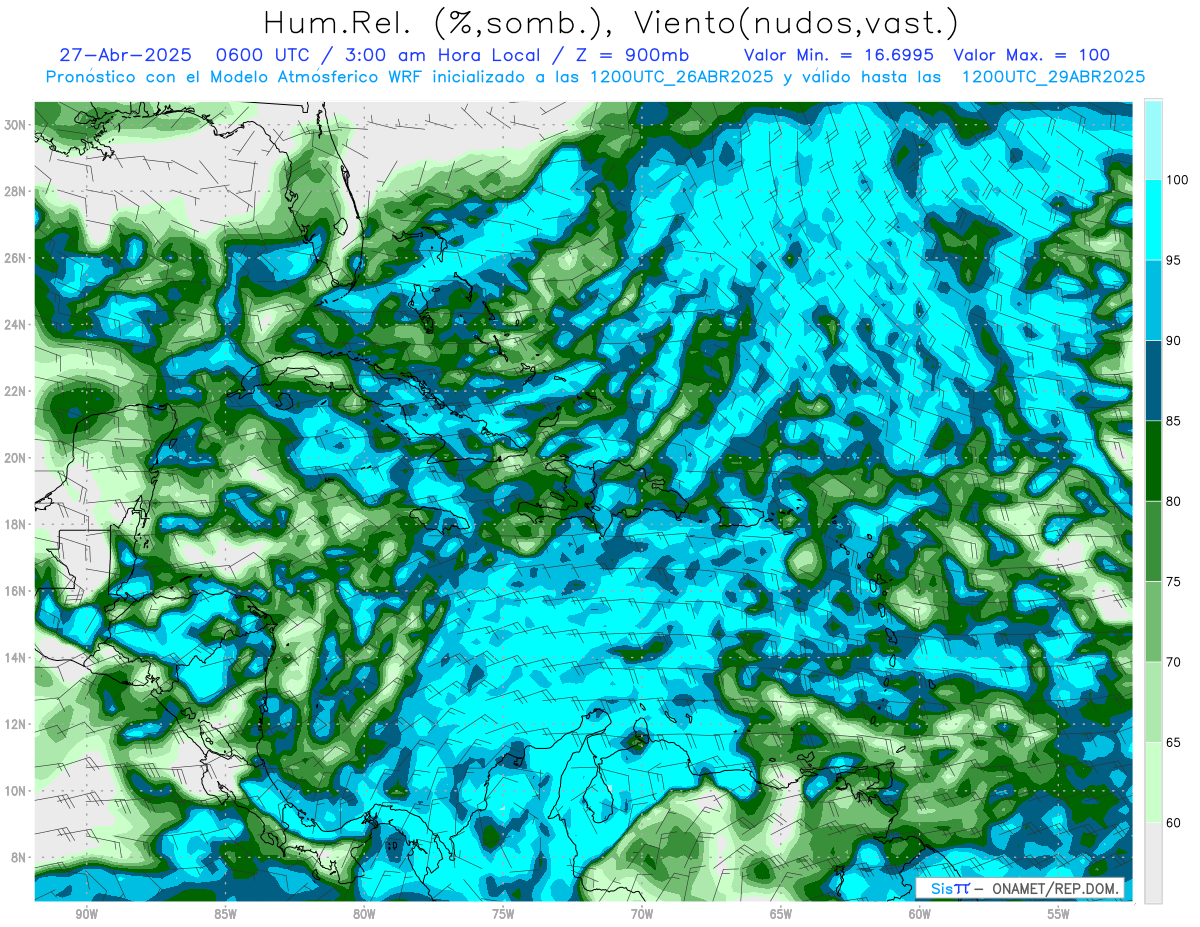Click the SisTT logo text
Screen dimensions: 1200x927
click(950, 888)
